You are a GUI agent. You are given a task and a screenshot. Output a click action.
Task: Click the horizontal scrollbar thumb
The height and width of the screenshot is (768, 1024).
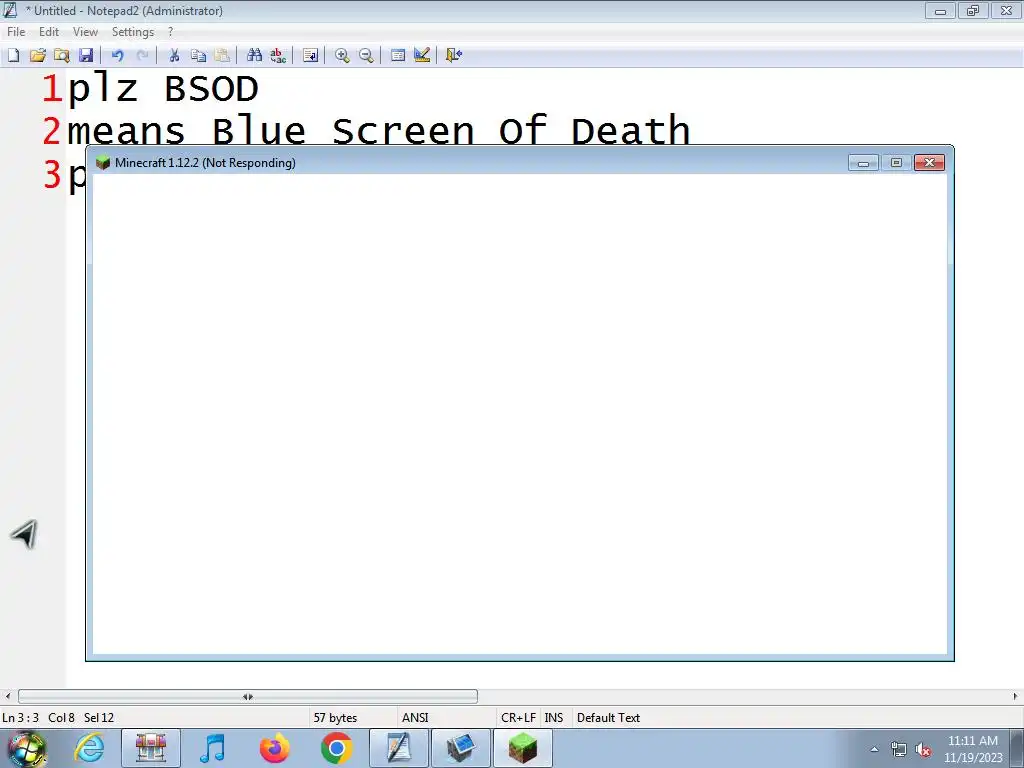[248, 697]
